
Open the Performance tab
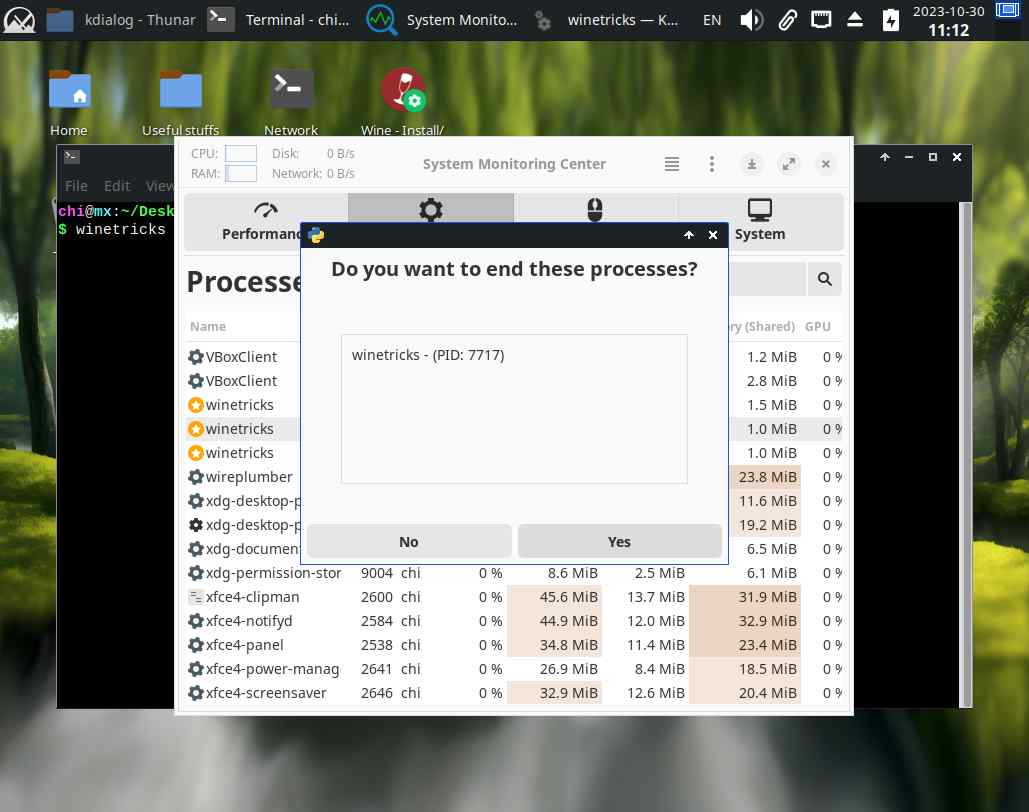(266, 221)
